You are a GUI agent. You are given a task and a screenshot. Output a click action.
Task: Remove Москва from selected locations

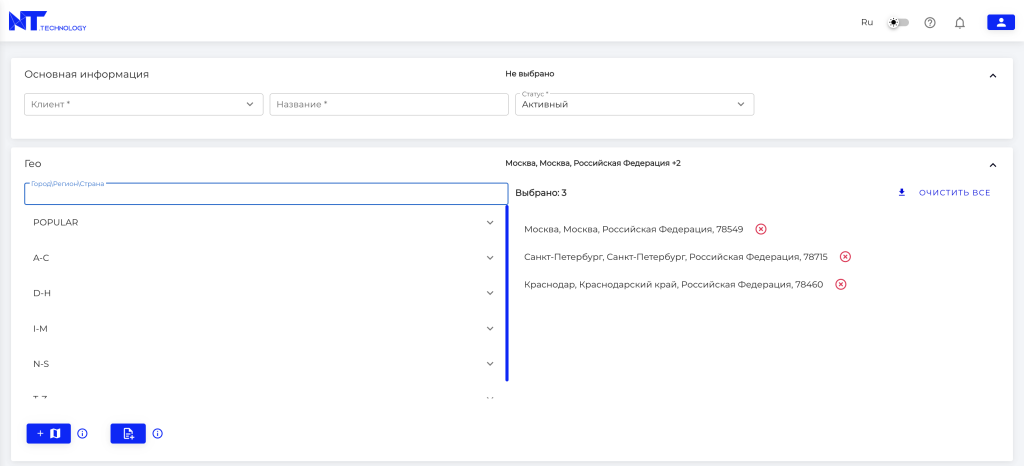[761, 229]
